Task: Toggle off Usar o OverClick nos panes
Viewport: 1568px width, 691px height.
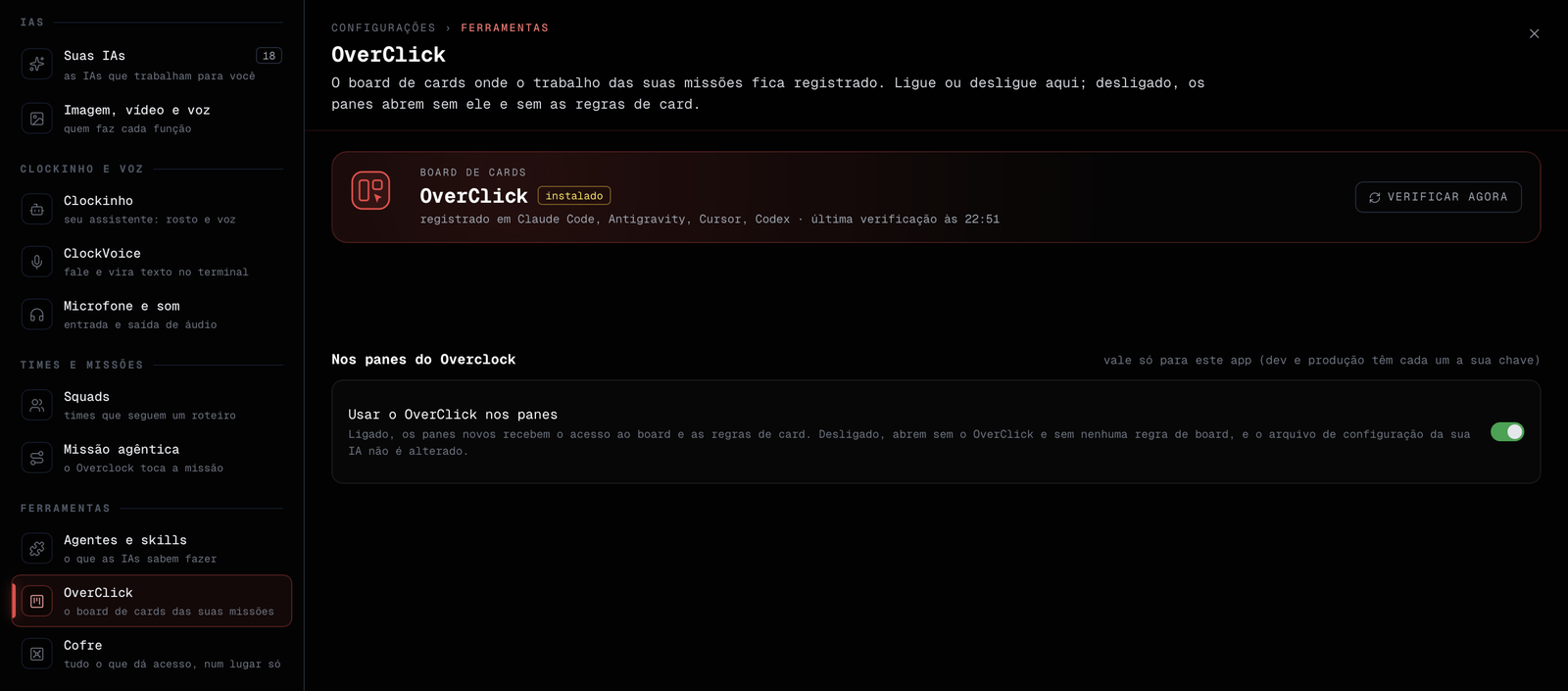Action: point(1507,432)
